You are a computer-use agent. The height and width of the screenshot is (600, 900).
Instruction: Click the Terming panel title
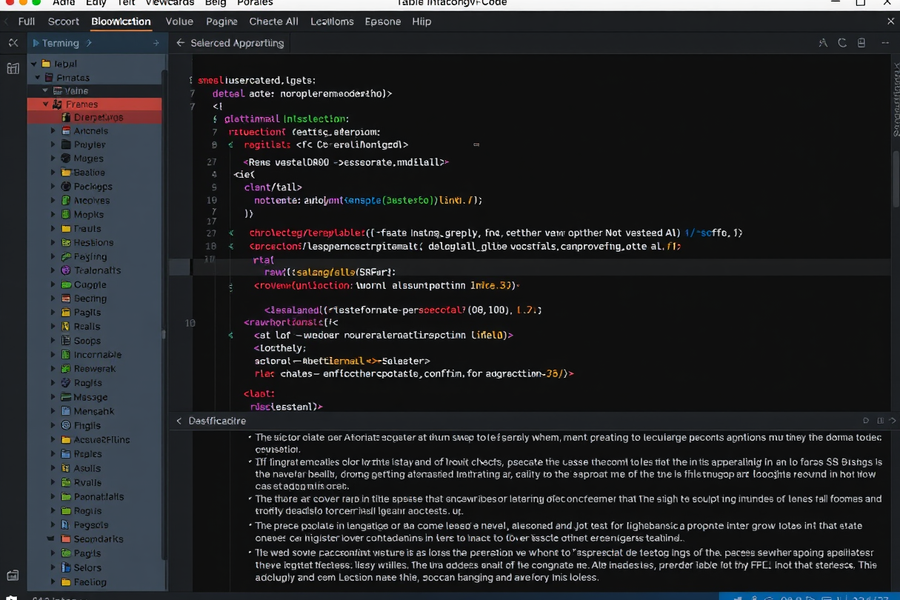pos(60,43)
